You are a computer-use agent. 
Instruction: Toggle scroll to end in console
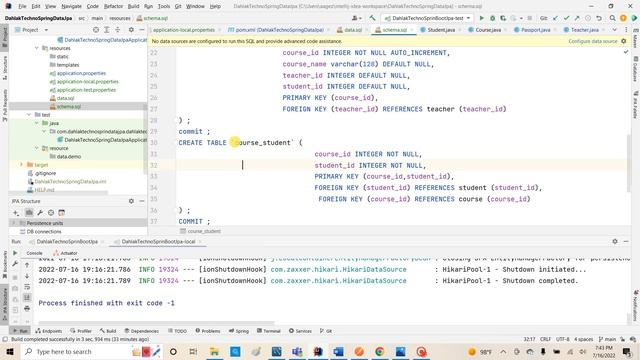pyautogui.click(x=27, y=298)
